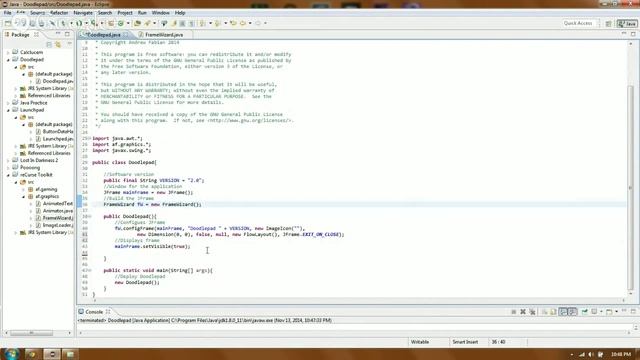Click the Last Edit Location icon

coord(233,23)
